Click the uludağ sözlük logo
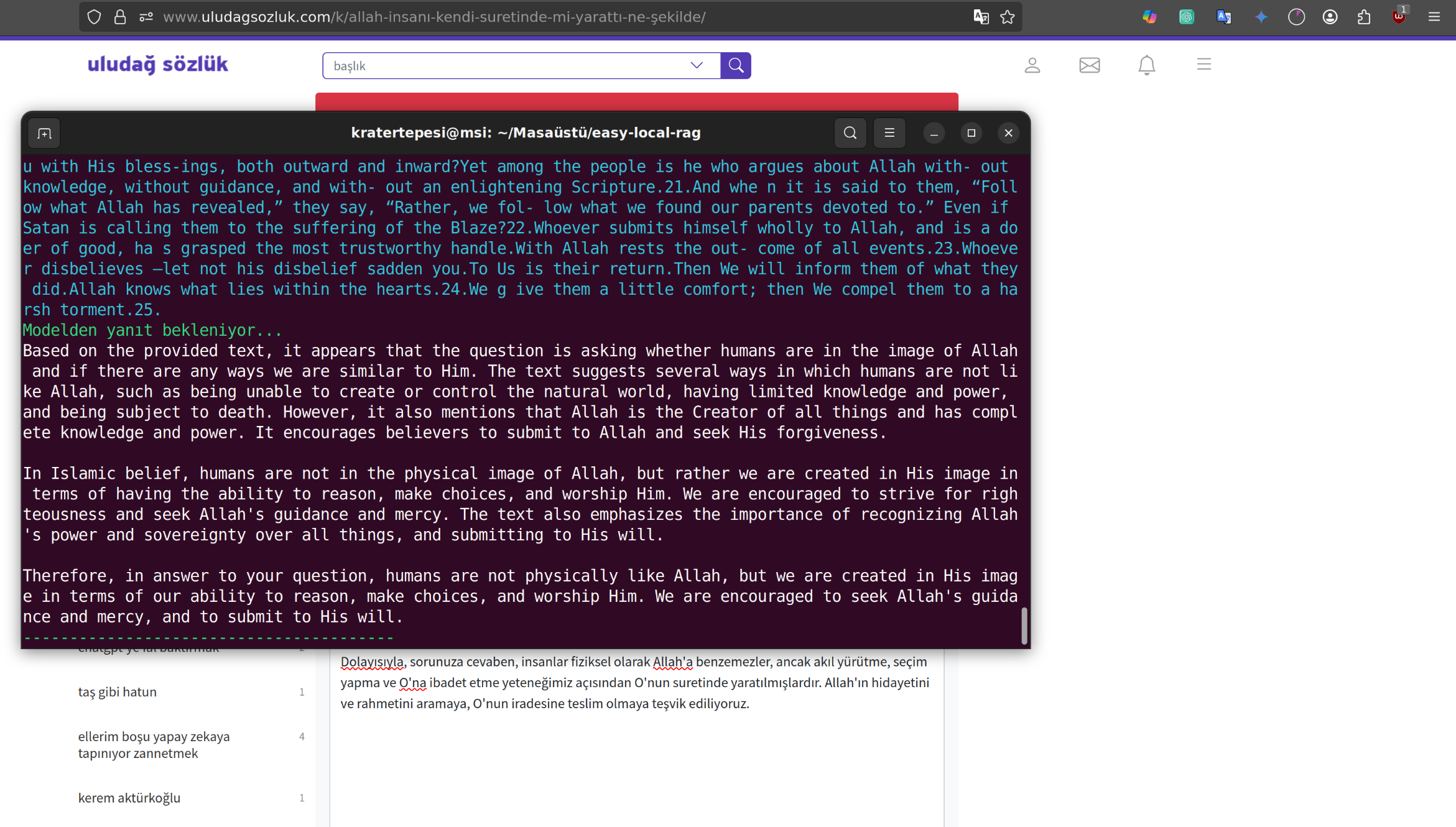 pos(157,64)
